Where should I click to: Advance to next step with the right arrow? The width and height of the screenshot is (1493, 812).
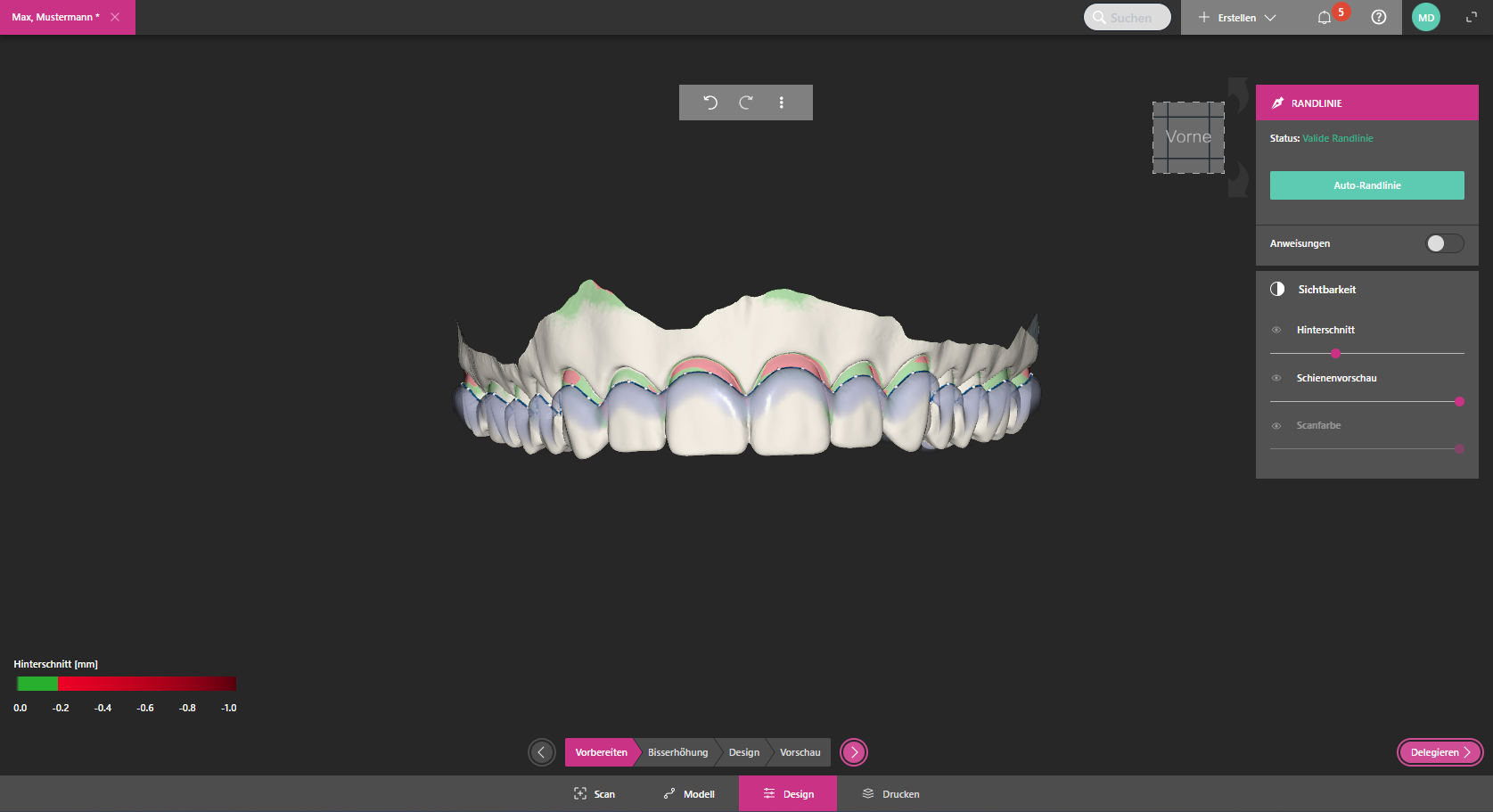click(x=854, y=752)
